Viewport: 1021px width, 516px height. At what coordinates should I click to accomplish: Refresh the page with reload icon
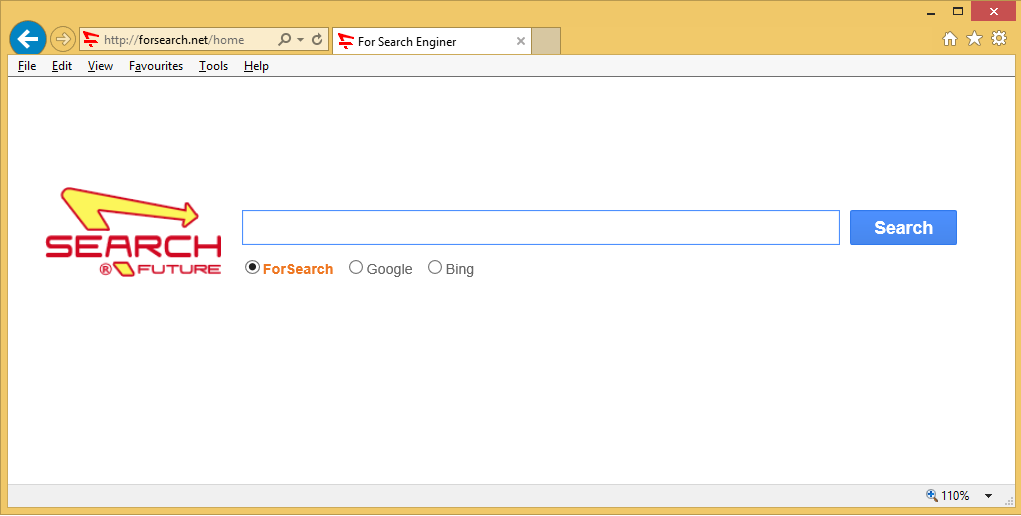point(317,40)
